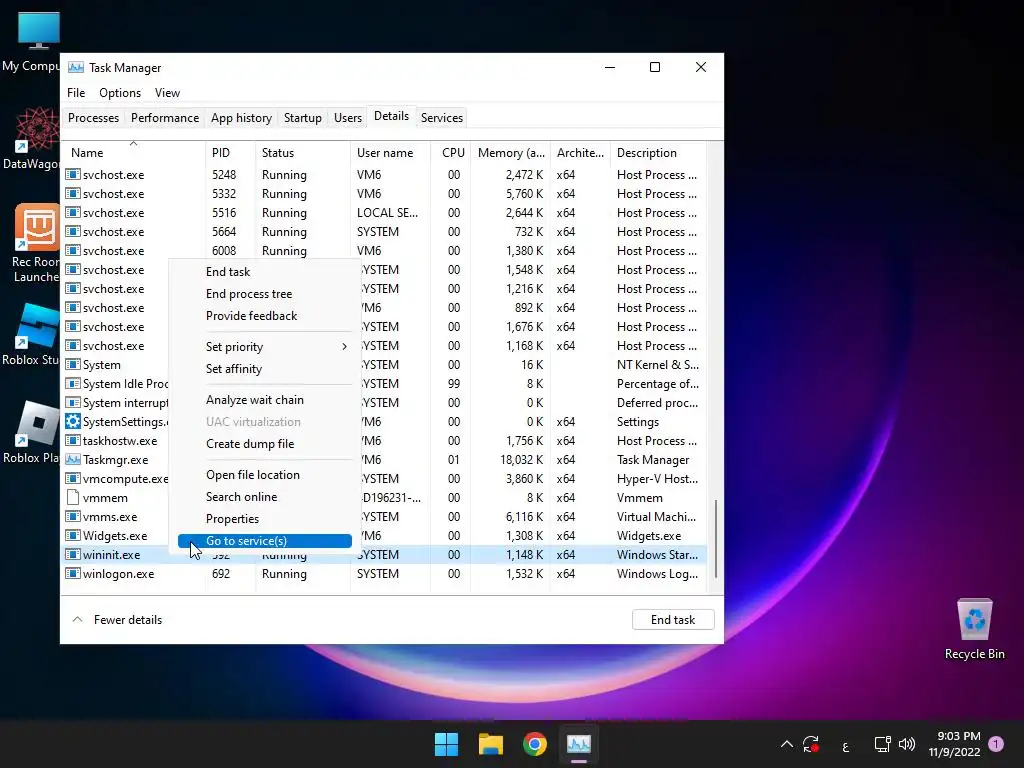Click PID 692 in the winlogon.exe row
Viewport: 1024px width, 768px height.
pyautogui.click(x=221, y=573)
